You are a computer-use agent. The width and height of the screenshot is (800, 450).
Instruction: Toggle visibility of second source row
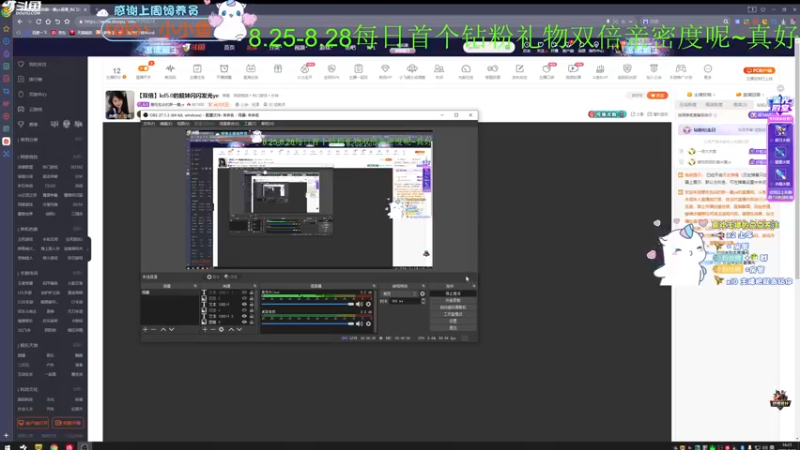(x=244, y=298)
